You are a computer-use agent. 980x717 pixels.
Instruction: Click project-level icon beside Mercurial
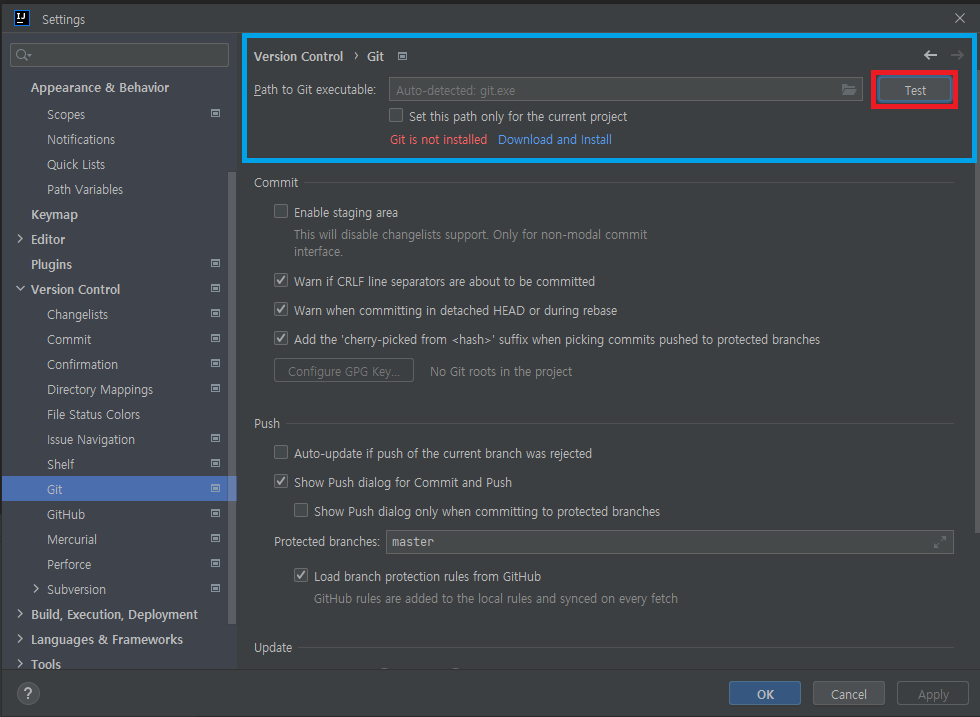point(216,538)
